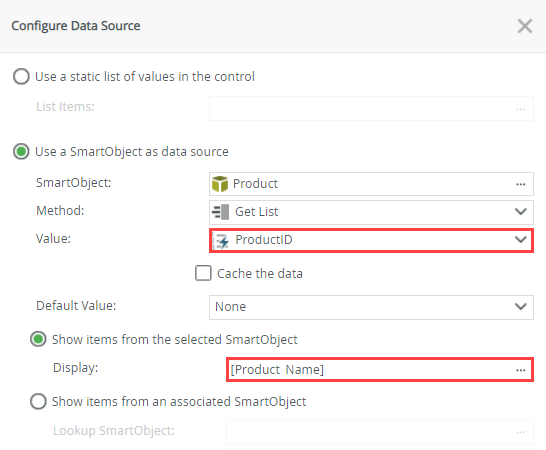Image resolution: width=546 pixels, height=450 pixels.
Task: Expand the Method dropdown arrow
Action: [x=521, y=211]
